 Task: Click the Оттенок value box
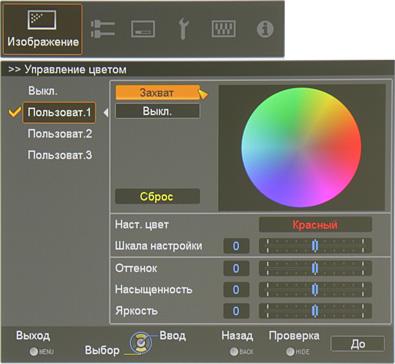coord(236,268)
